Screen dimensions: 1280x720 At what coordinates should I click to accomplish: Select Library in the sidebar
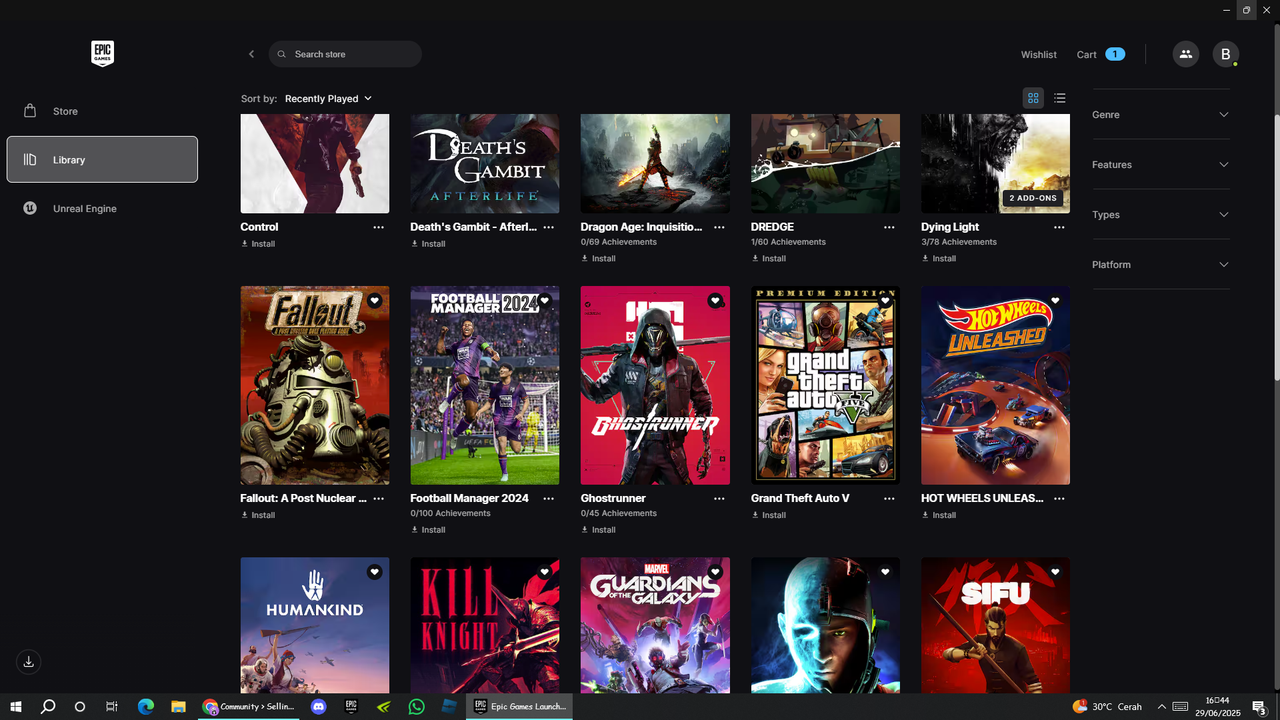tap(102, 160)
